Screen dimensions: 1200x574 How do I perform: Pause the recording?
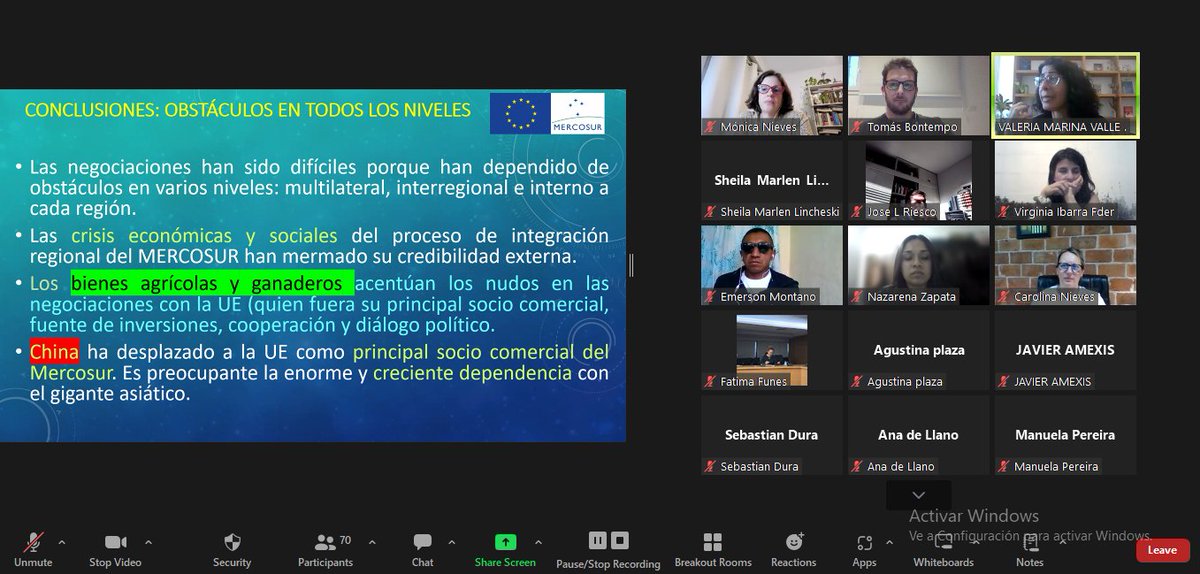click(x=597, y=541)
